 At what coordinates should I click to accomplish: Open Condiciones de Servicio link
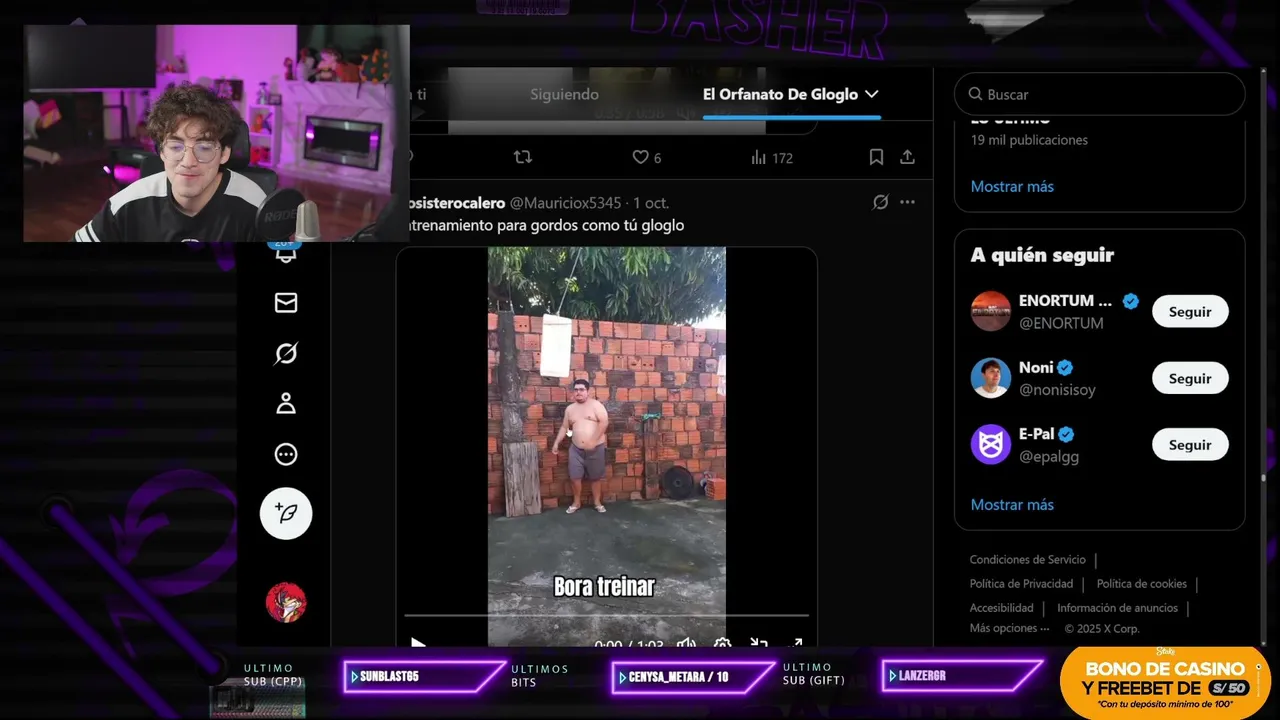(1027, 560)
